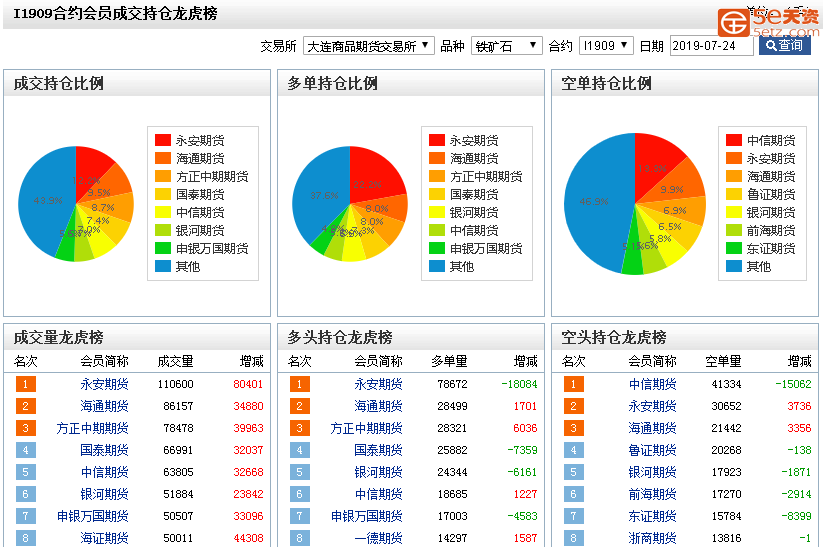Open 海通期货 link in 成交量龙虎榜
This screenshot has height=547, width=825.
[104, 406]
